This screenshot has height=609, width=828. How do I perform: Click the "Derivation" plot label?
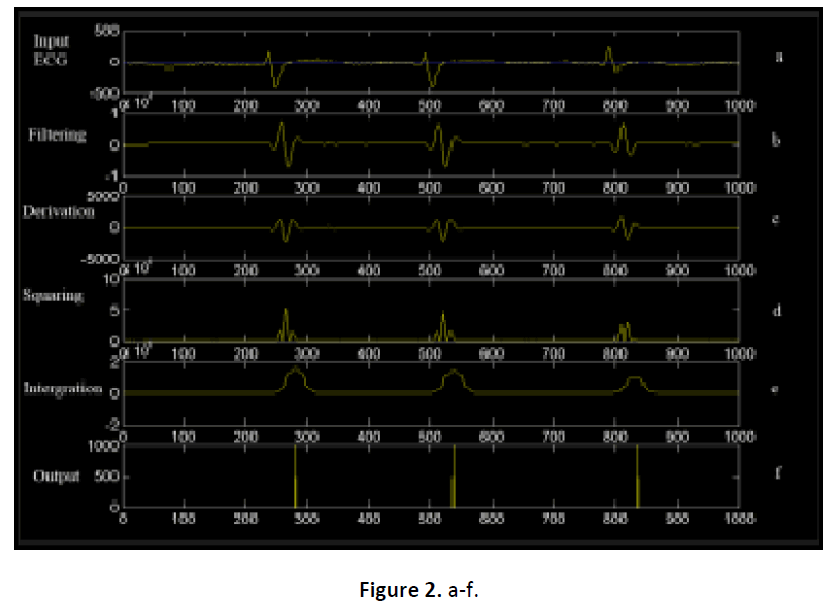[59, 212]
